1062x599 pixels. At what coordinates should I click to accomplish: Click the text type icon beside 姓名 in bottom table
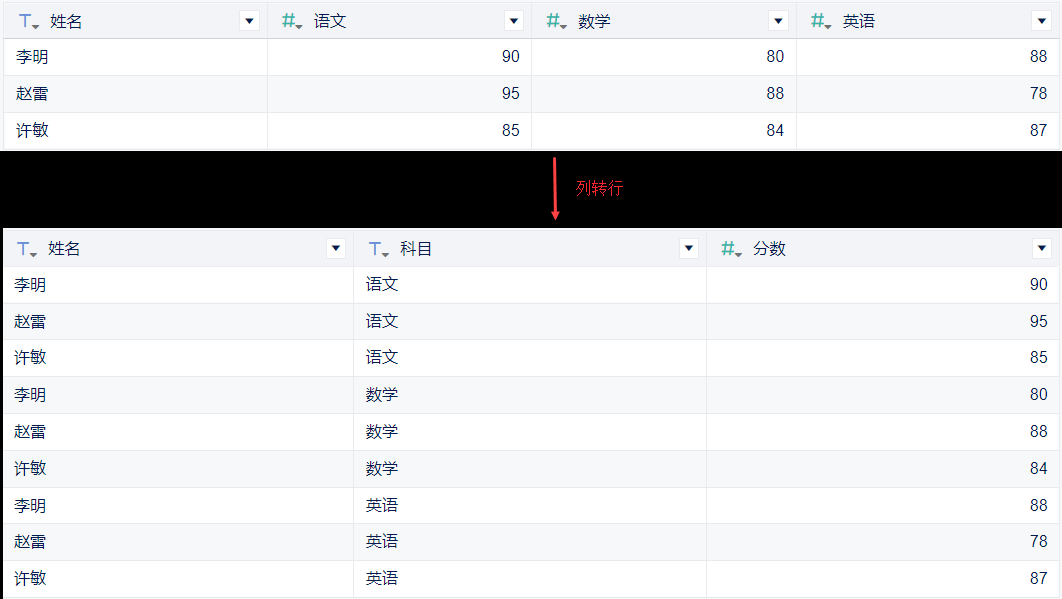pos(27,249)
